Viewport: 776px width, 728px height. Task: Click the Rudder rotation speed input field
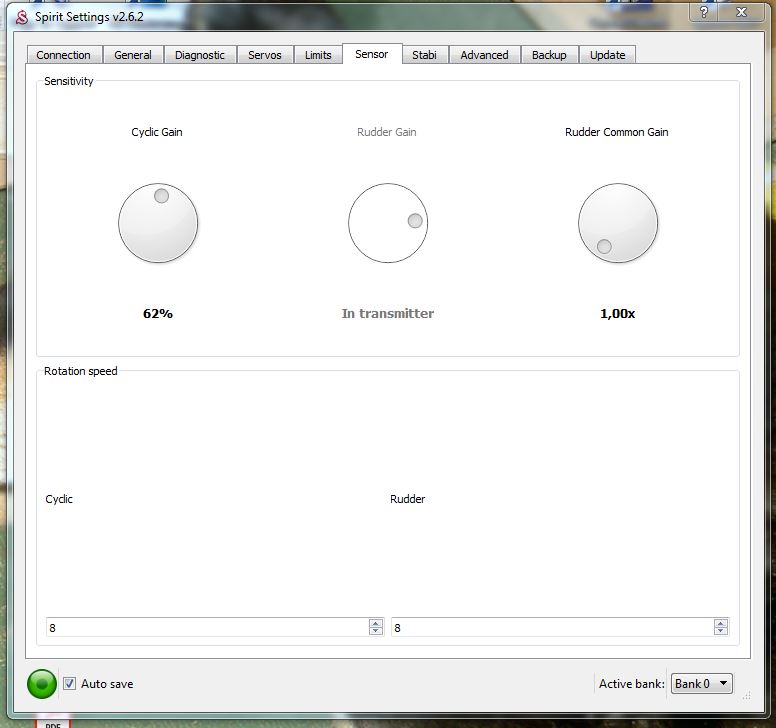(550, 627)
